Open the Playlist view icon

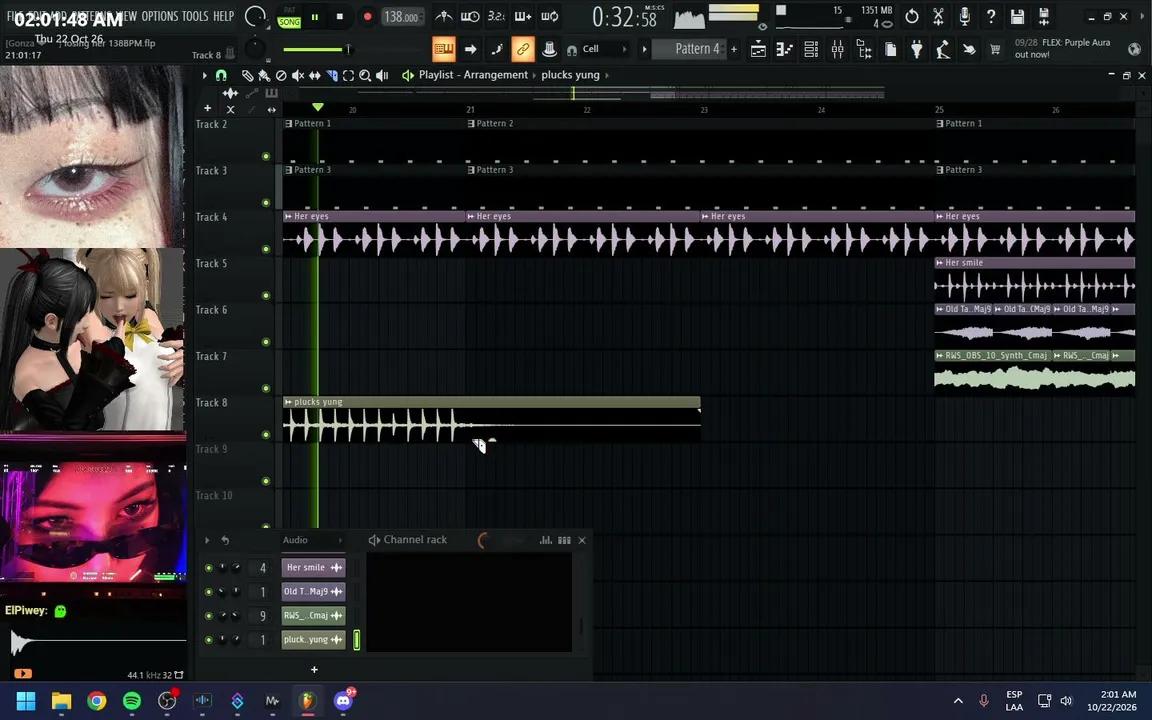click(x=758, y=50)
